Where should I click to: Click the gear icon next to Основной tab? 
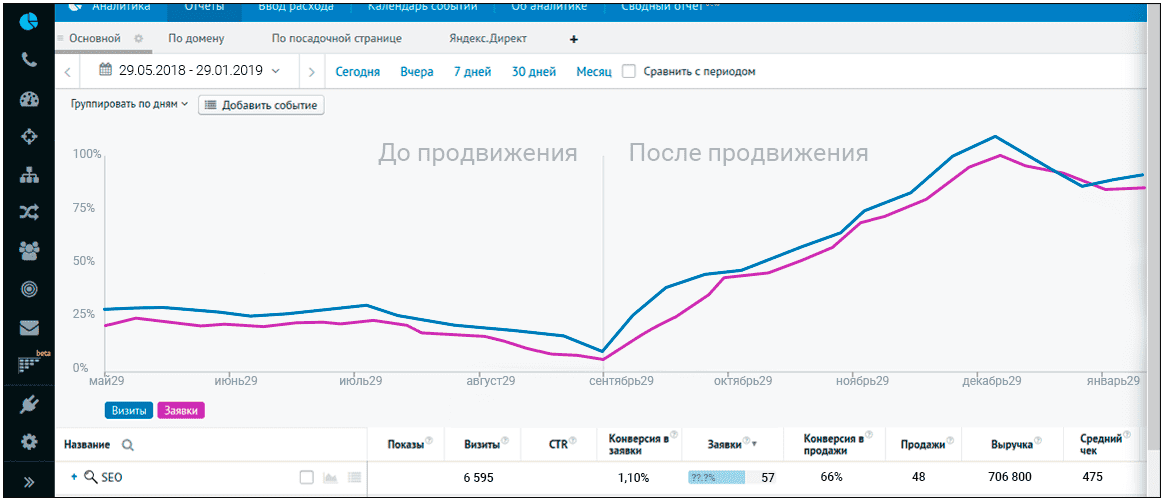[x=137, y=39]
